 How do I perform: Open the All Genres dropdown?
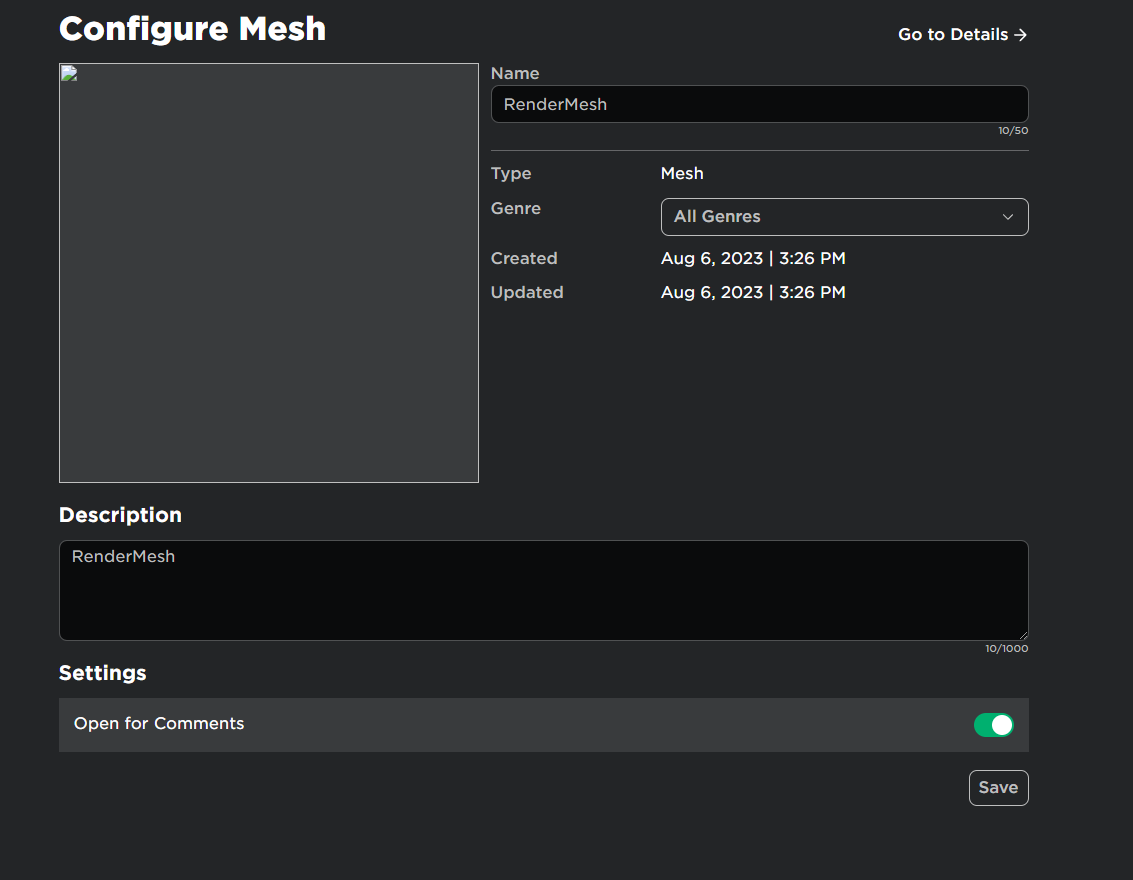[x=844, y=217]
